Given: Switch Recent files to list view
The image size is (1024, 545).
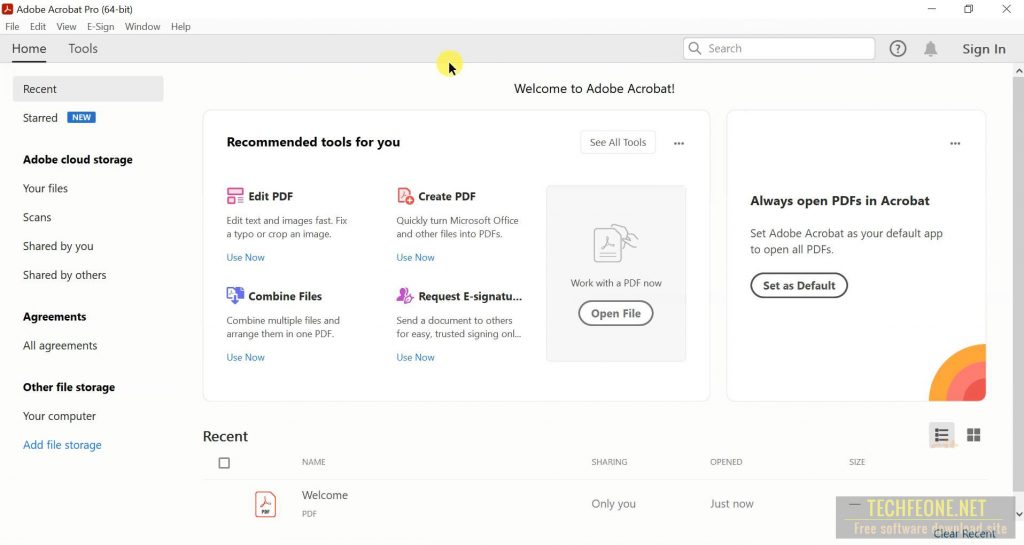Looking at the screenshot, I should point(942,435).
